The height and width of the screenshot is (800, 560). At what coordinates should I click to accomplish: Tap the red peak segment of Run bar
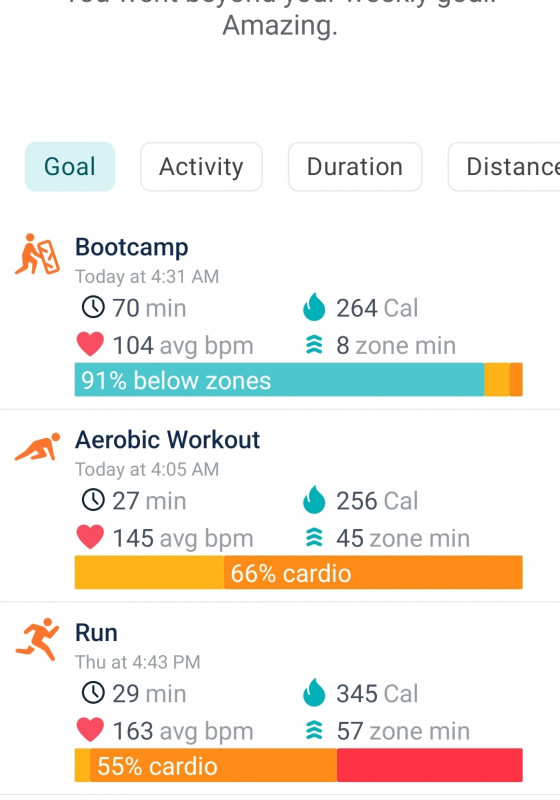[x=429, y=765]
